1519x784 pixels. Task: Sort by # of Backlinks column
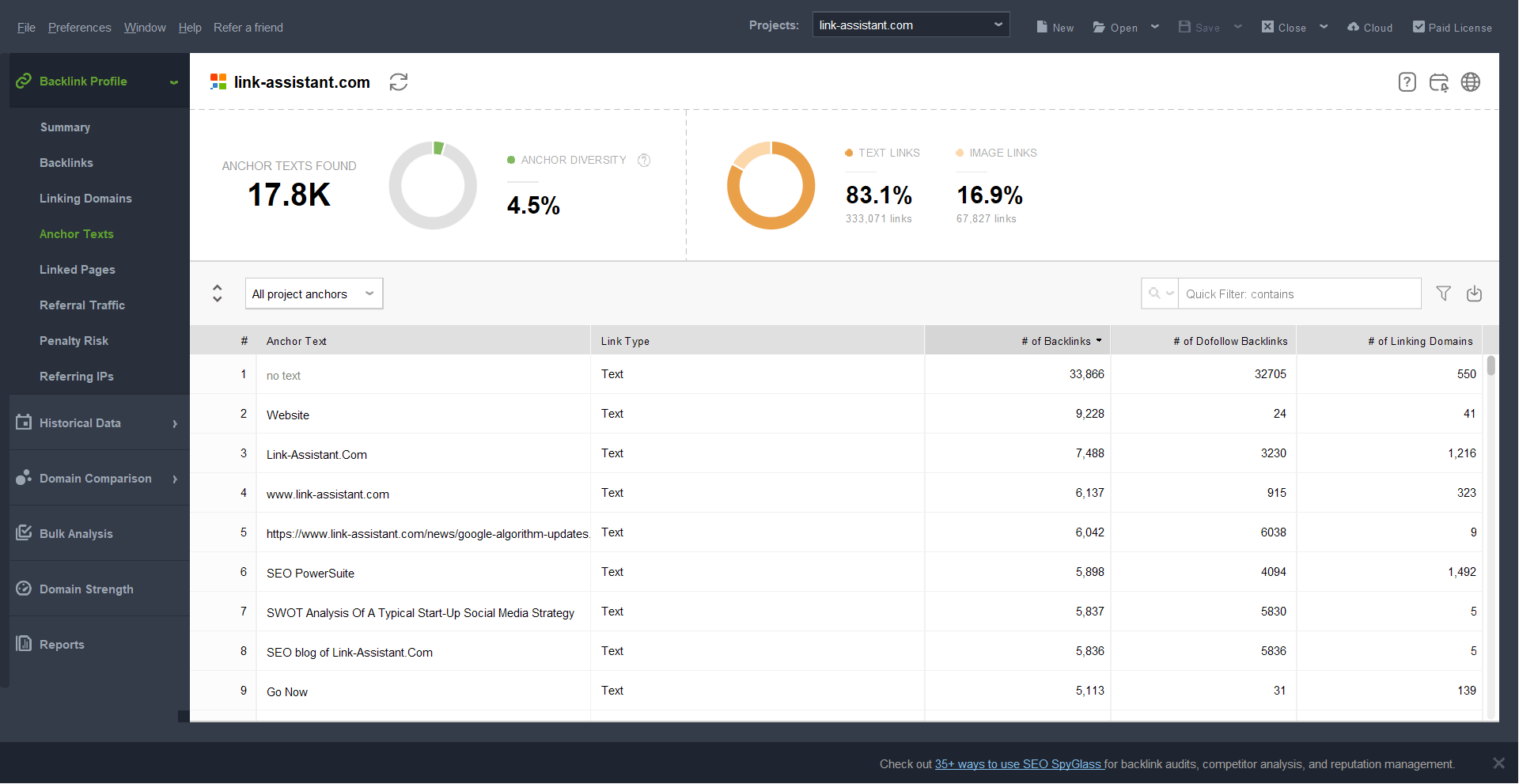coord(1017,341)
